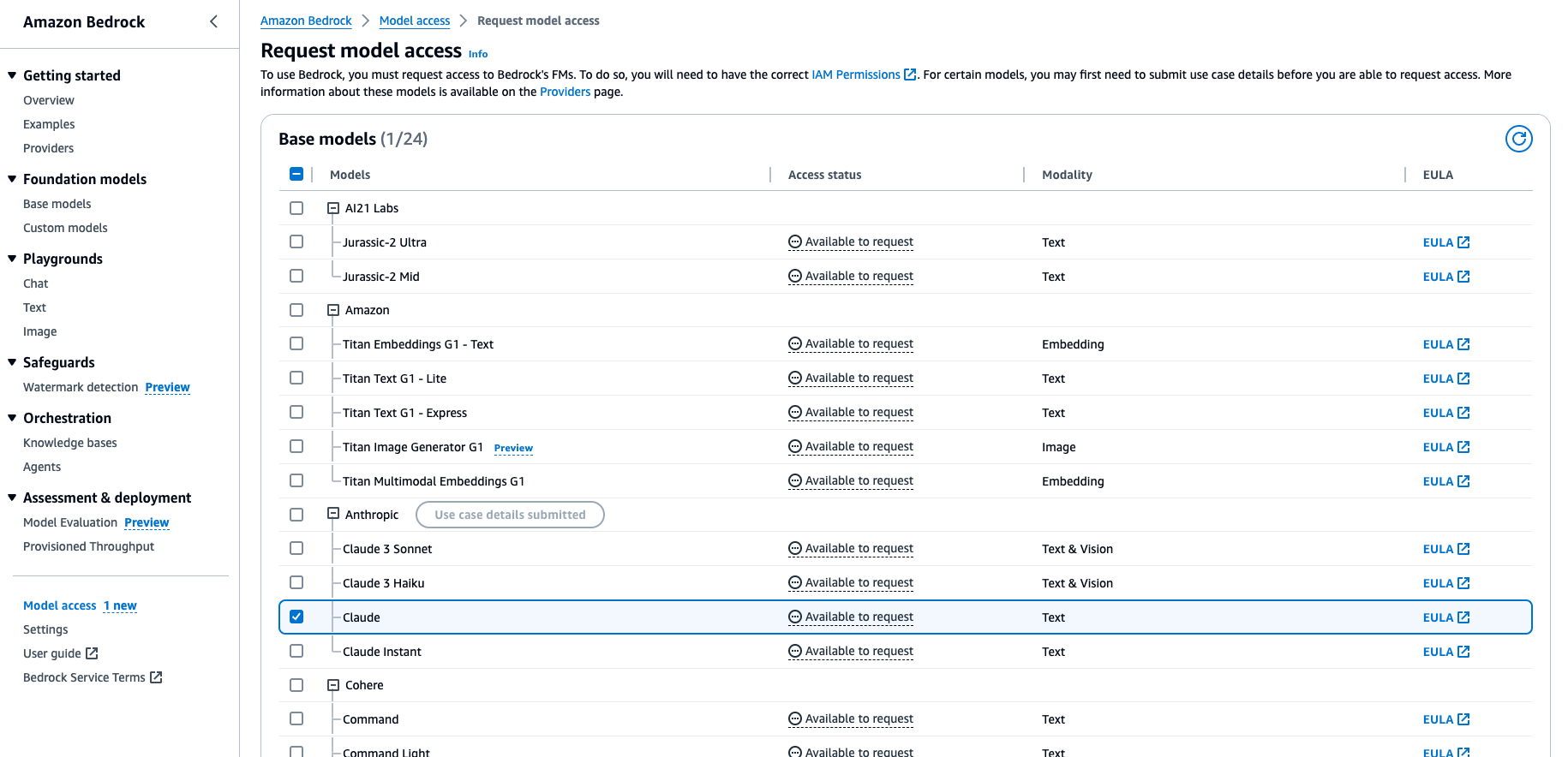The height and width of the screenshot is (757, 1568).
Task: Collapse the Amazon model group
Action: pos(333,310)
